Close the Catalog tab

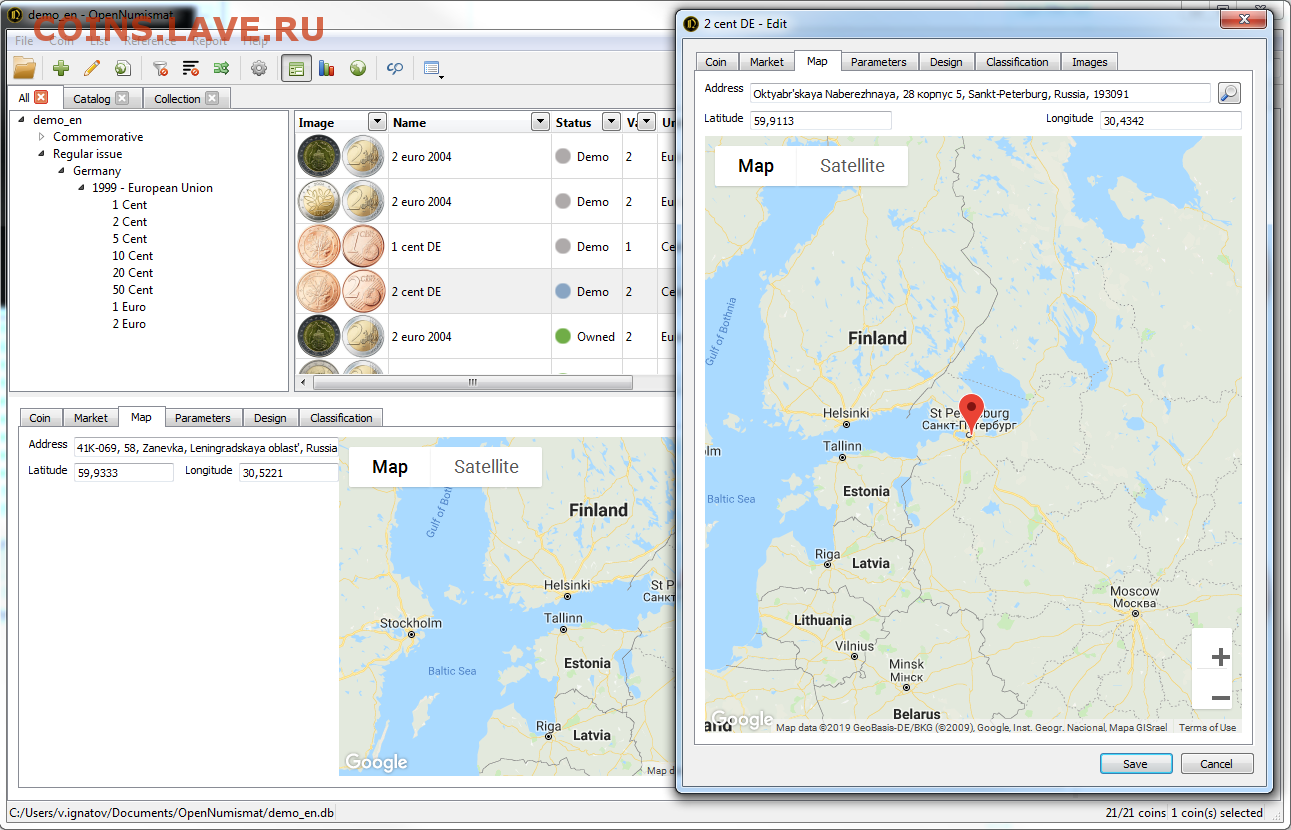(x=122, y=98)
